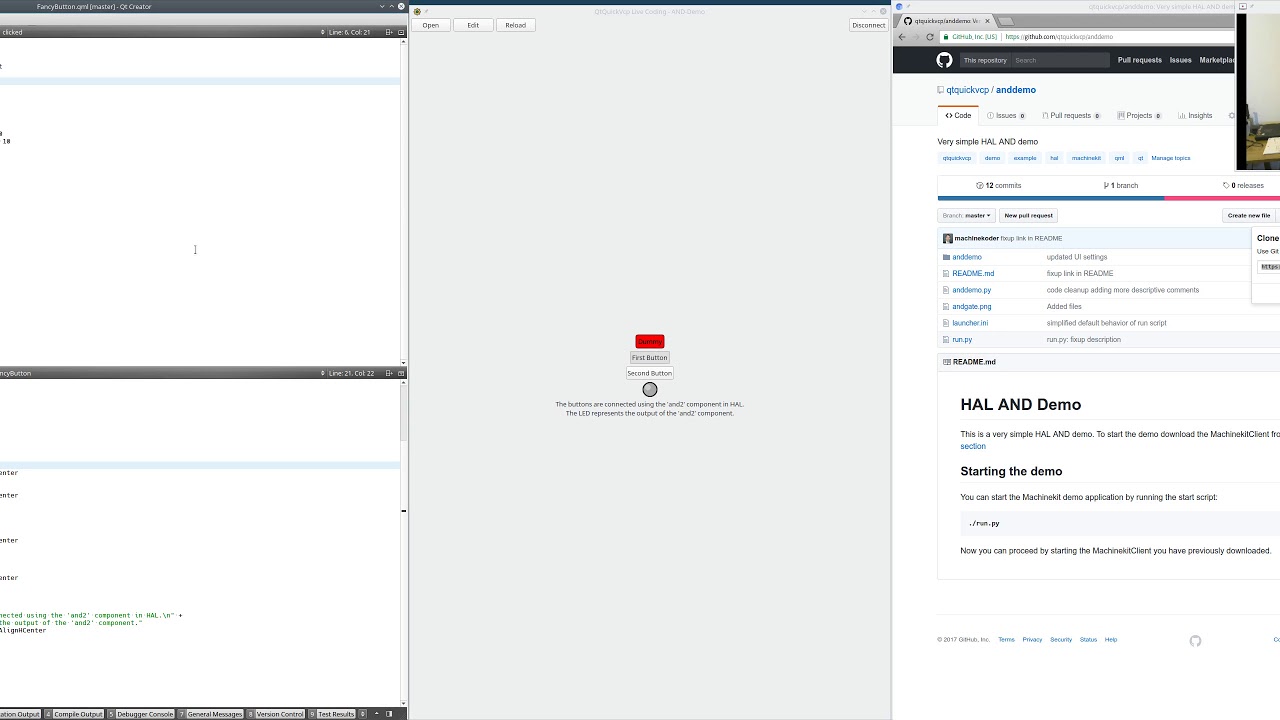The height and width of the screenshot is (720, 1280).
Task: Click the New pull request button
Action: click(x=1028, y=215)
